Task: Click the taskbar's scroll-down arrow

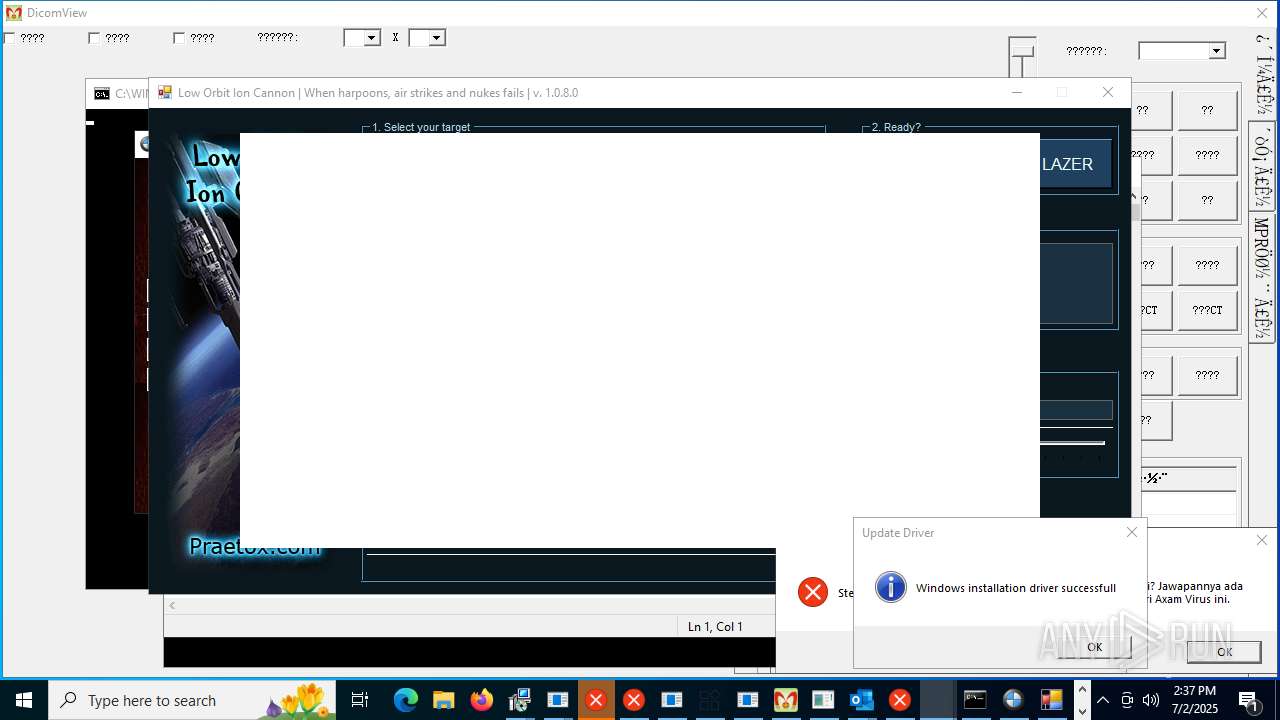Action: 1081,711
